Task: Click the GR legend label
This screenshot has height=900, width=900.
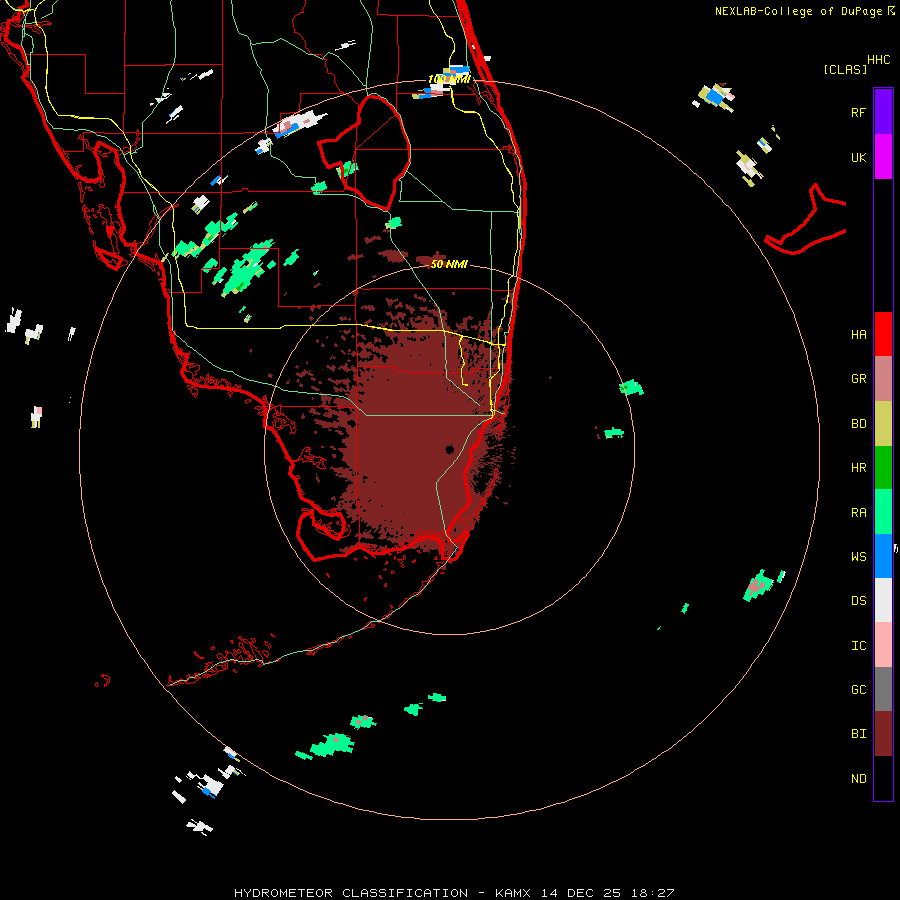Action: (x=858, y=379)
